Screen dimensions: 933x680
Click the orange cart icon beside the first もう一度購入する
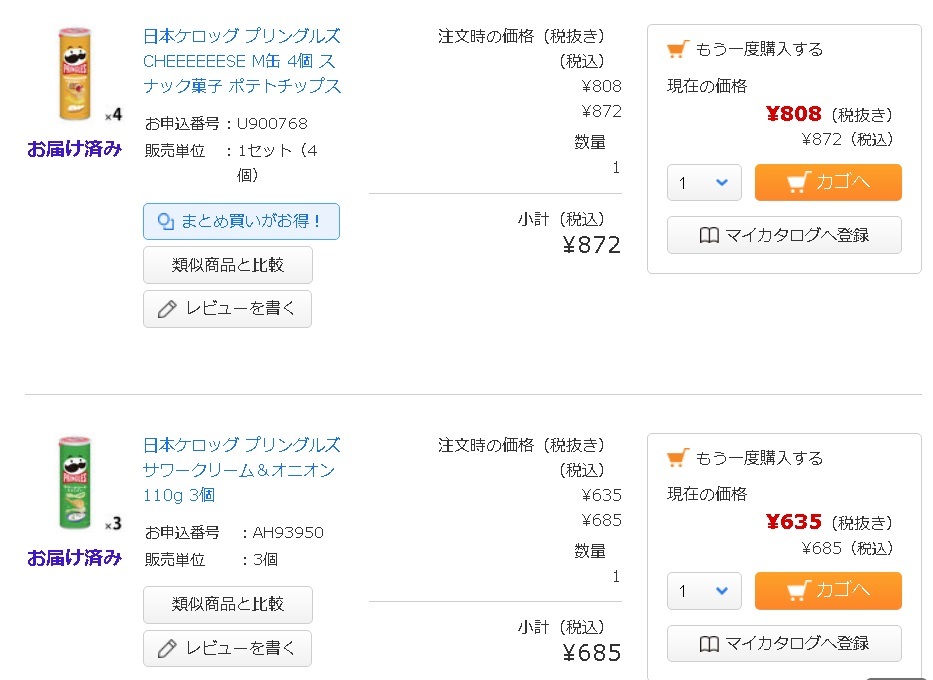[x=678, y=49]
